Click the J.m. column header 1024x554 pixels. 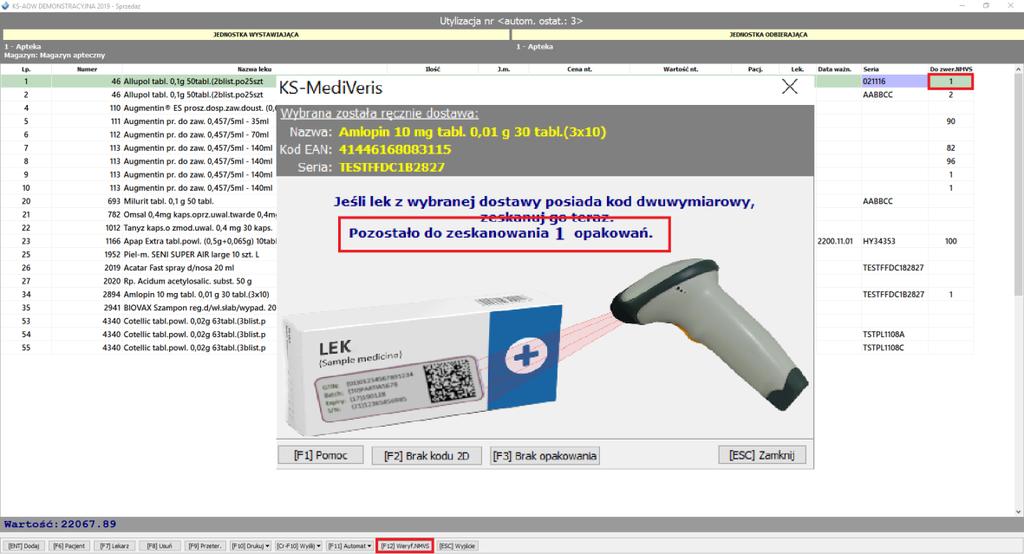[x=504, y=69]
